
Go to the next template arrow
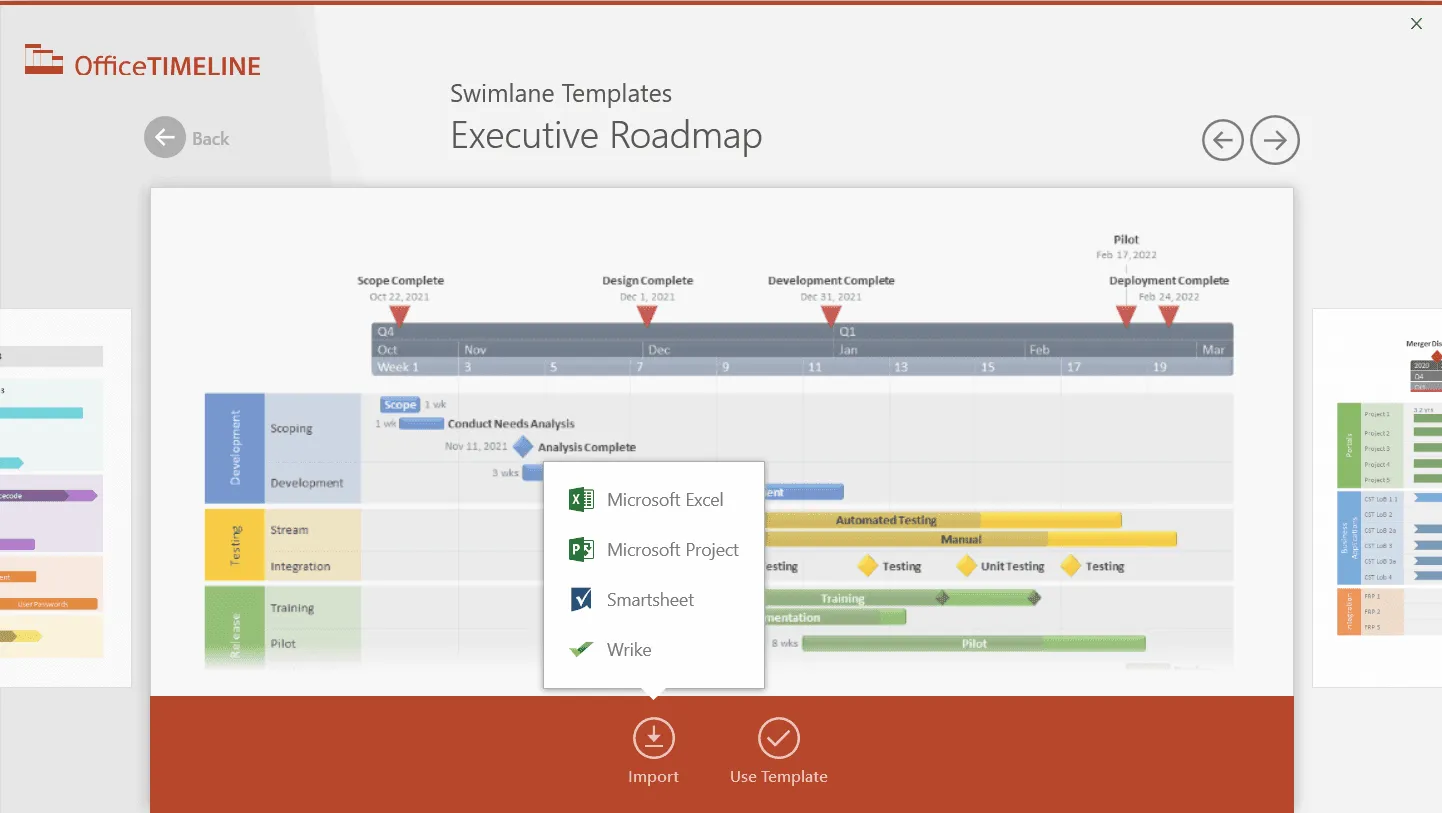1275,141
